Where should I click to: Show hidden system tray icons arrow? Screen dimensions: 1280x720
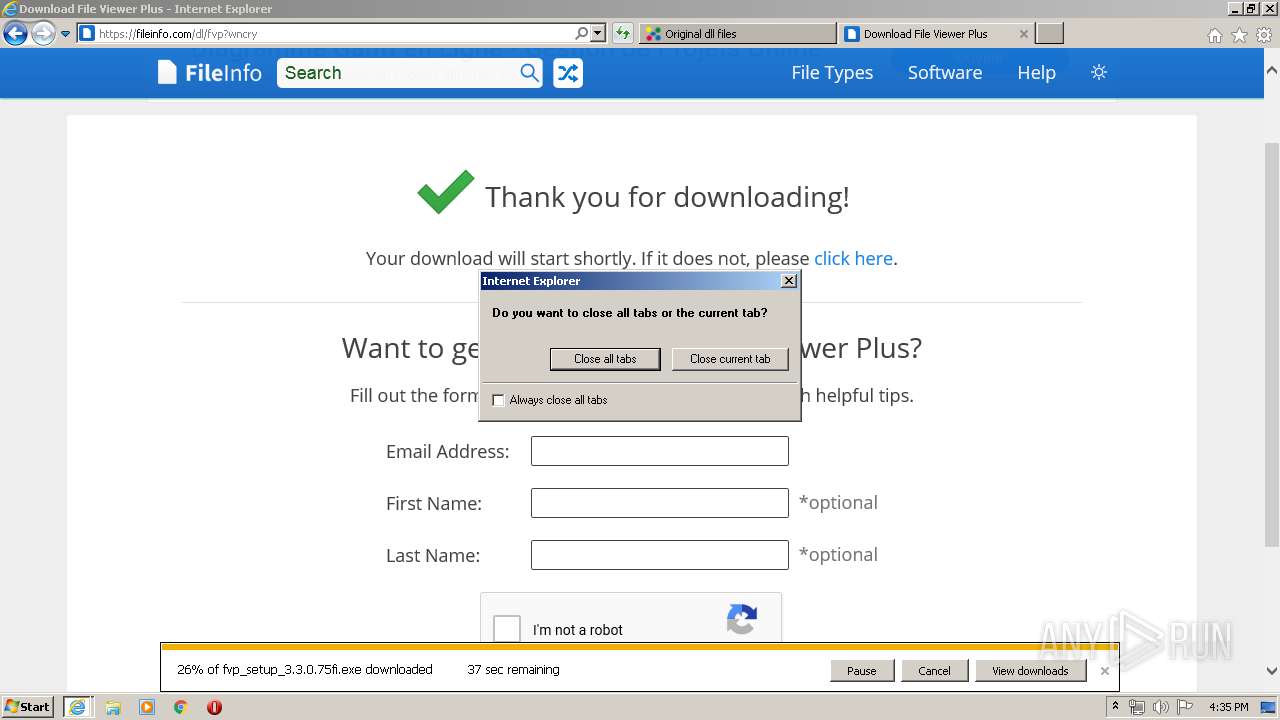(1115, 707)
